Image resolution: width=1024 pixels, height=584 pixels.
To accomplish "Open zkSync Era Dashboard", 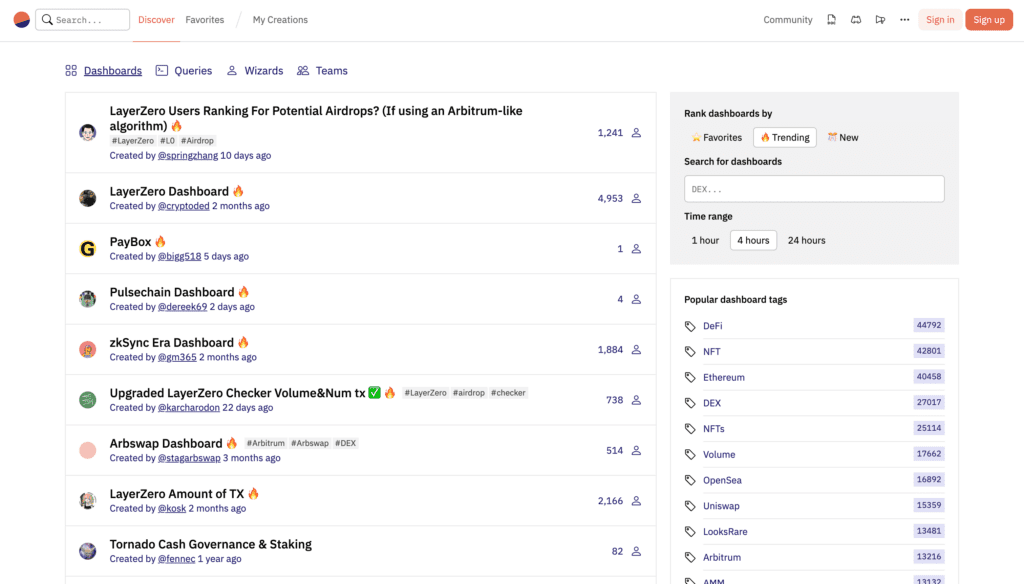I will tap(172, 342).
